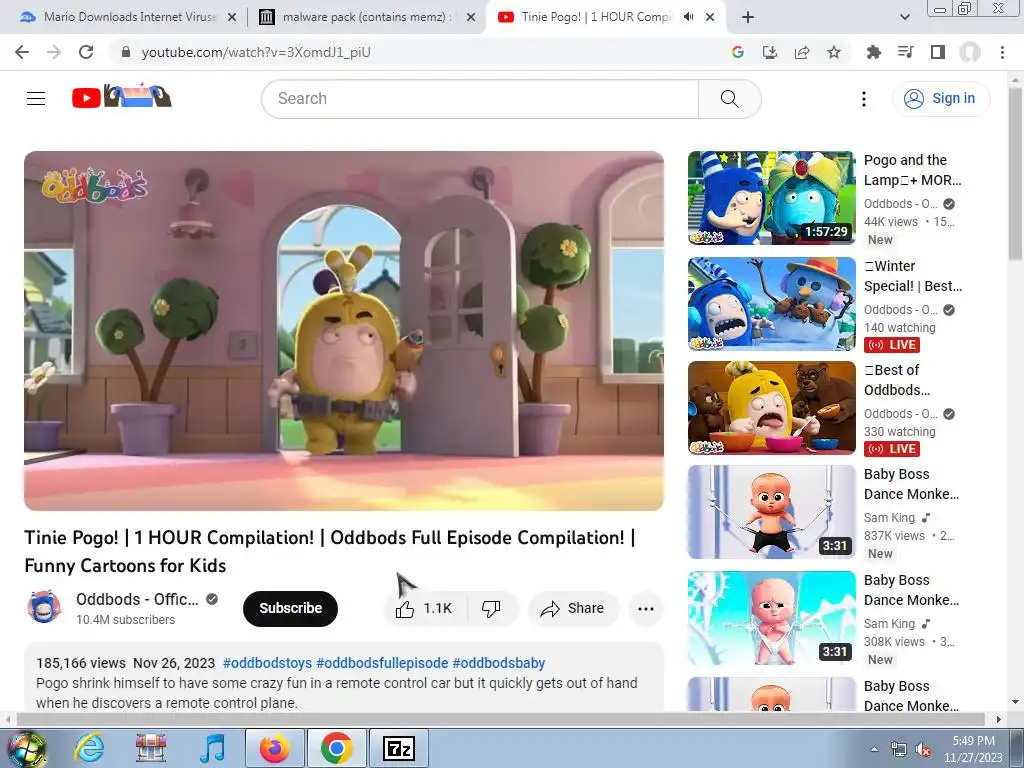Mute the tab via speaker icon
The height and width of the screenshot is (768, 1024).
click(688, 17)
